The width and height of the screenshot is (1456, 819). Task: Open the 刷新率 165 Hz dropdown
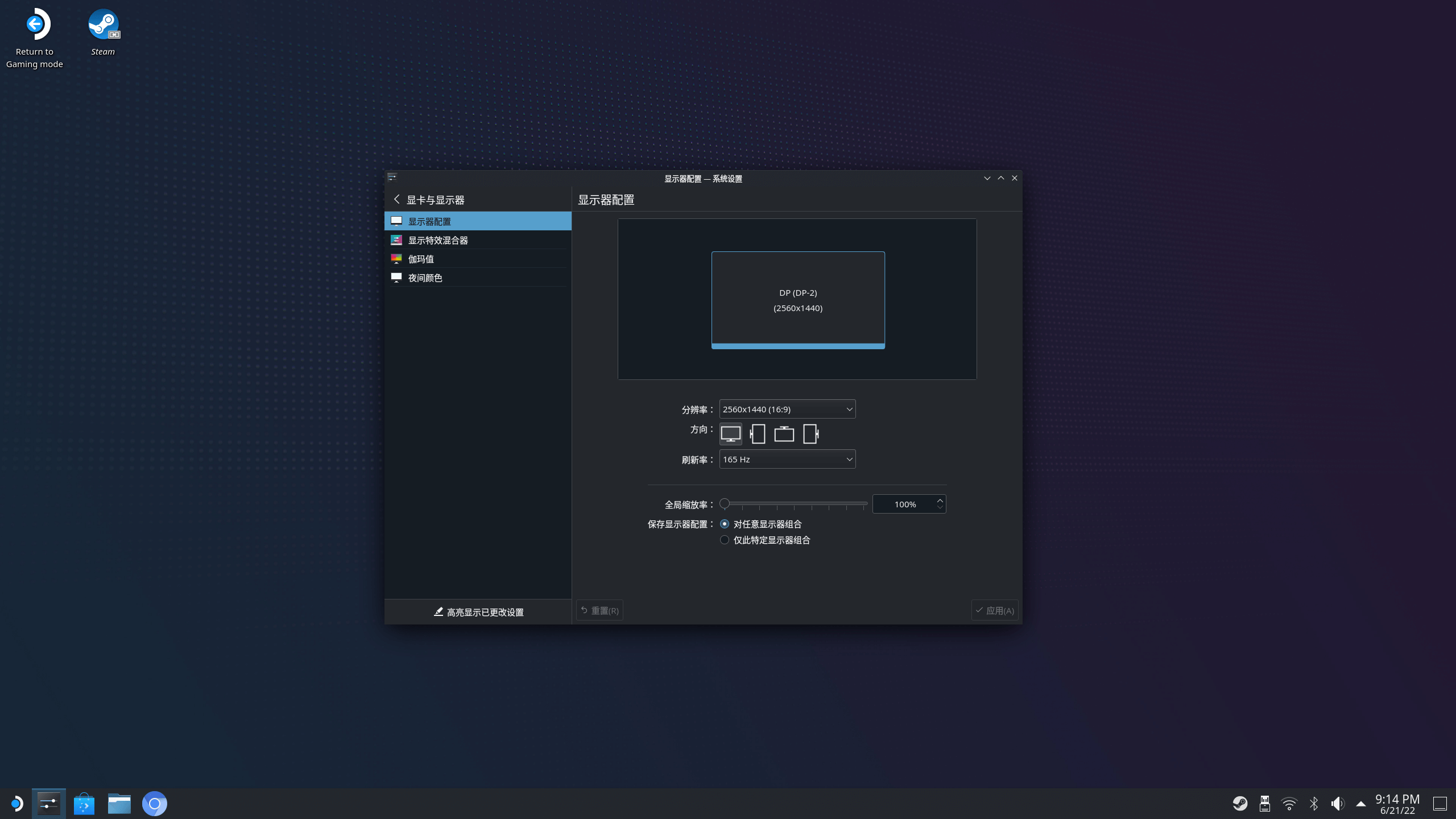pos(787,459)
